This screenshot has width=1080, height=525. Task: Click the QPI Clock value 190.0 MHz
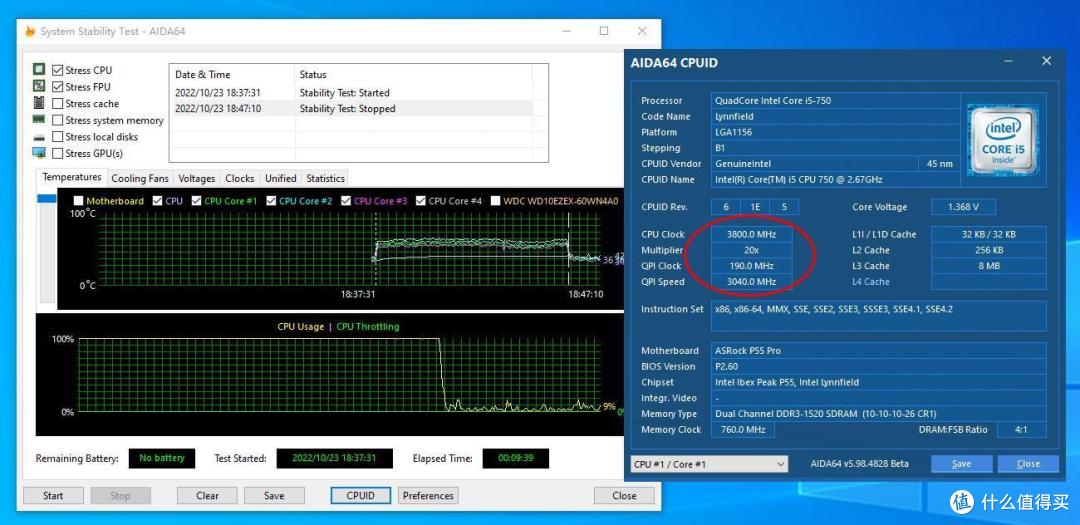(x=751, y=266)
